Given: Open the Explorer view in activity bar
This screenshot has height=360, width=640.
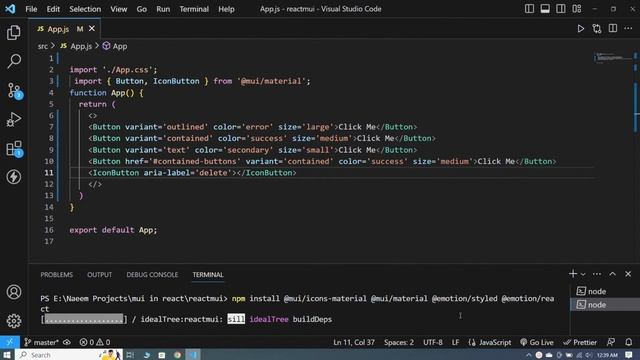Looking at the screenshot, I should 13,33.
